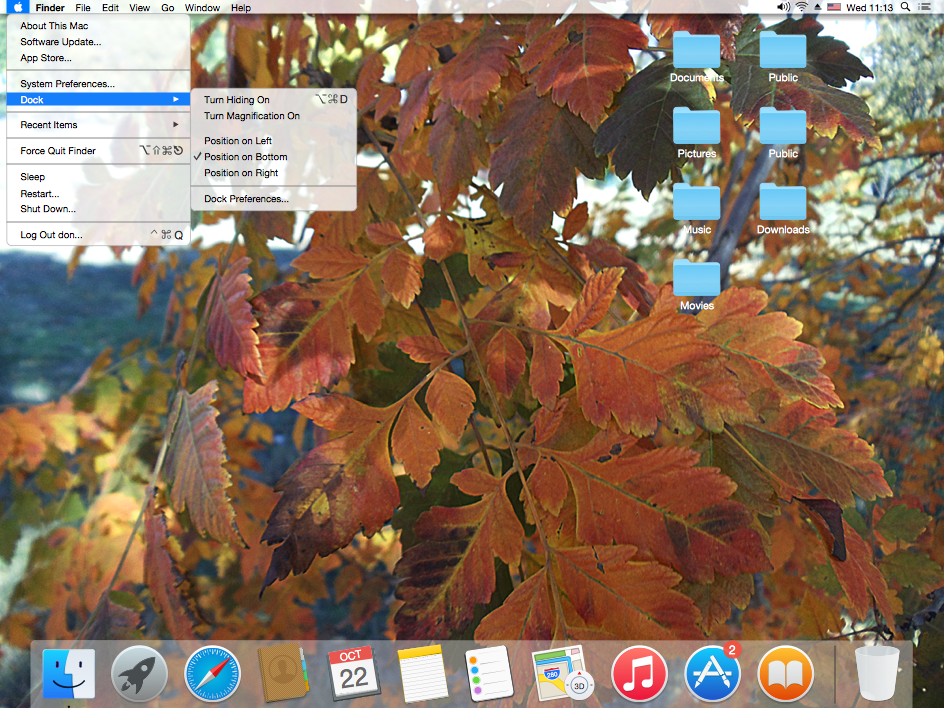
Task: Open System Preferences from Apple menu
Action: 67,84
